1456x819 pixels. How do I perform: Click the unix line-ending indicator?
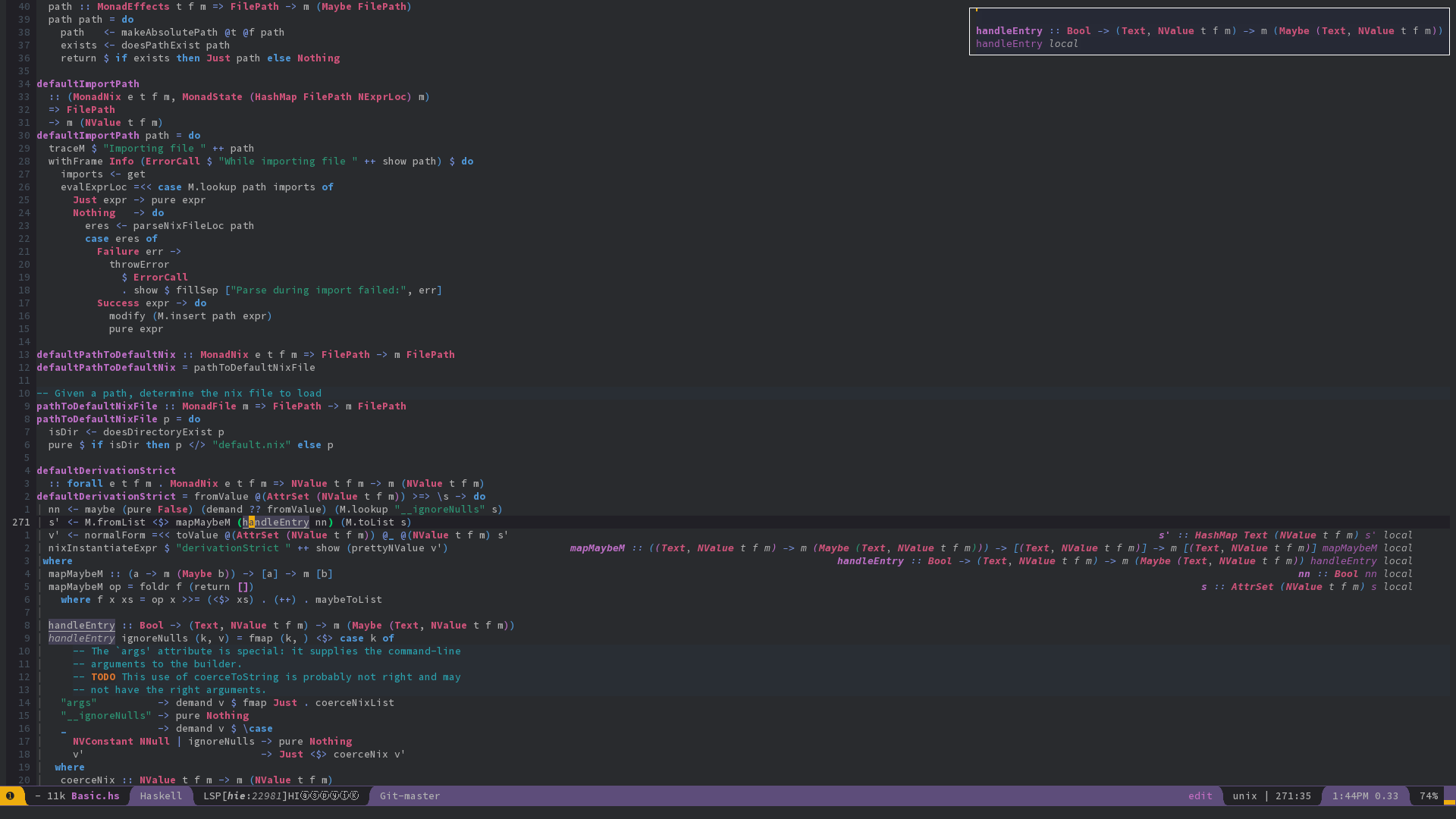click(x=1244, y=795)
